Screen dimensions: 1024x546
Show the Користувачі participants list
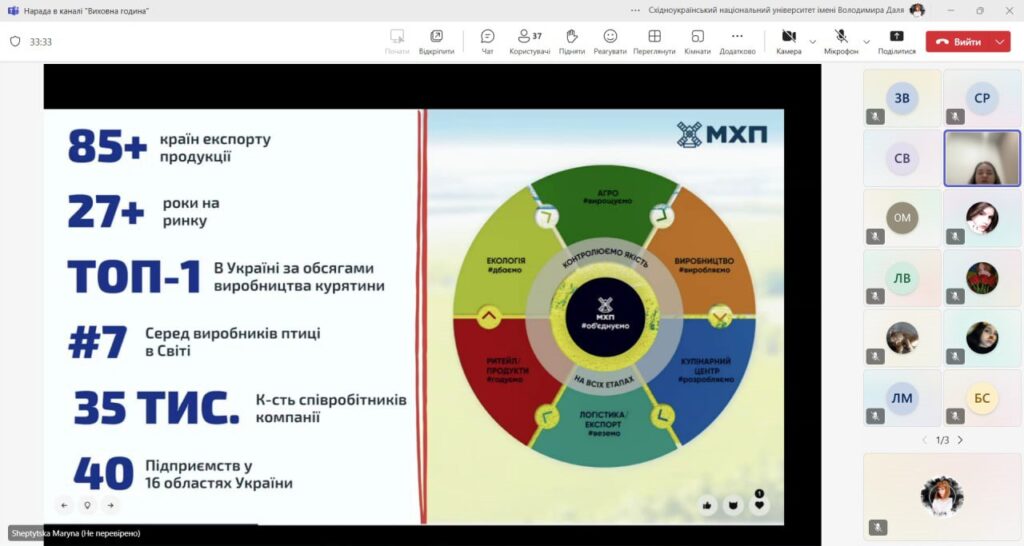529,41
